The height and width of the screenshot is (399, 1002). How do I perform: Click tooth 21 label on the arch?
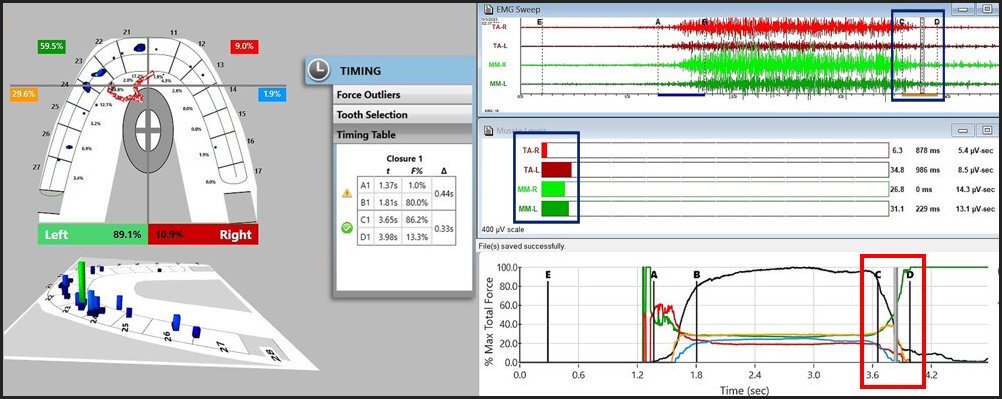127,32
